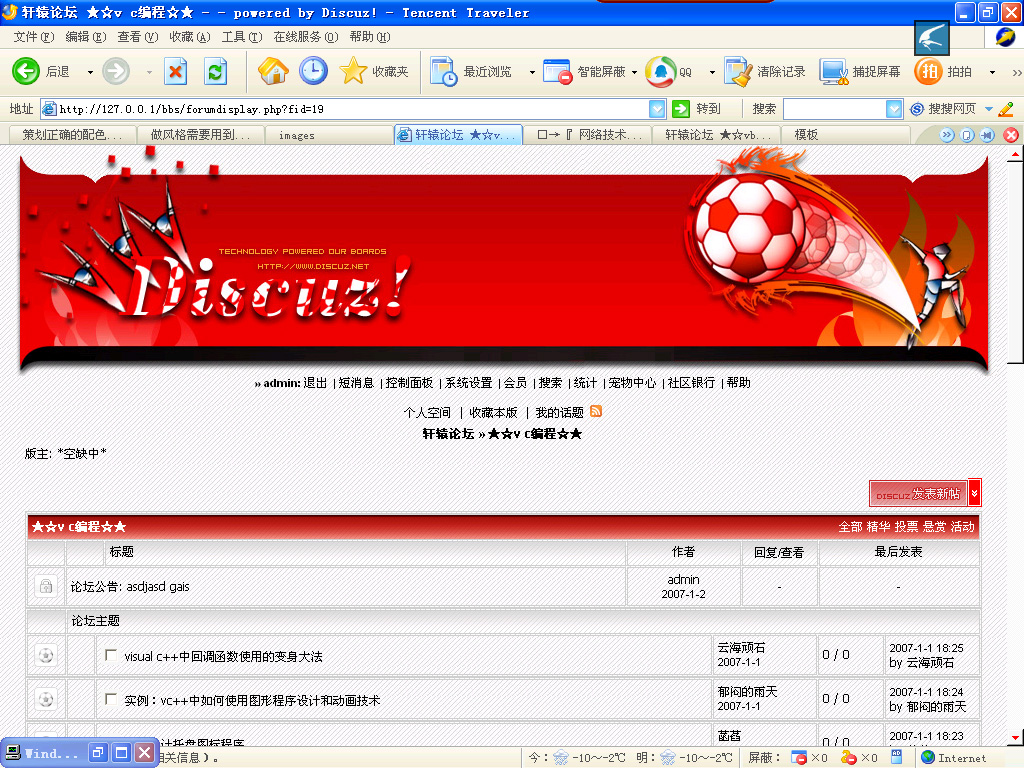
Task: Click inside the 搜索 search field
Action: tap(834, 109)
